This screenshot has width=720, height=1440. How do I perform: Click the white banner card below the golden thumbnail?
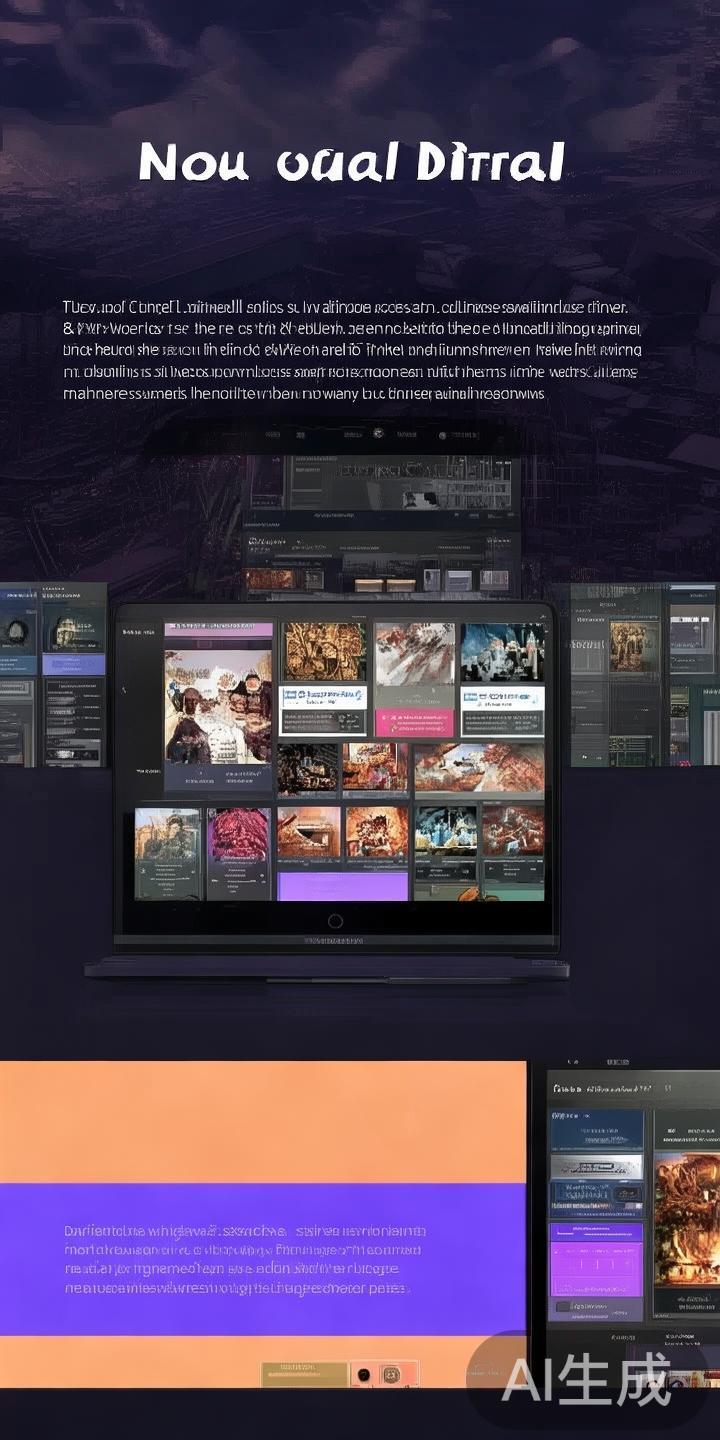click(323, 698)
